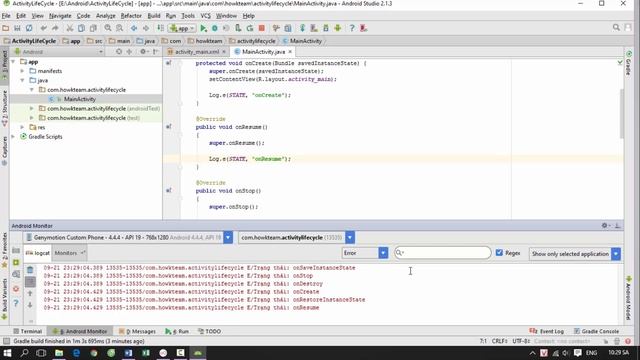Open the process selector dropdown arrow
This screenshot has height=360, width=640.
point(350,237)
